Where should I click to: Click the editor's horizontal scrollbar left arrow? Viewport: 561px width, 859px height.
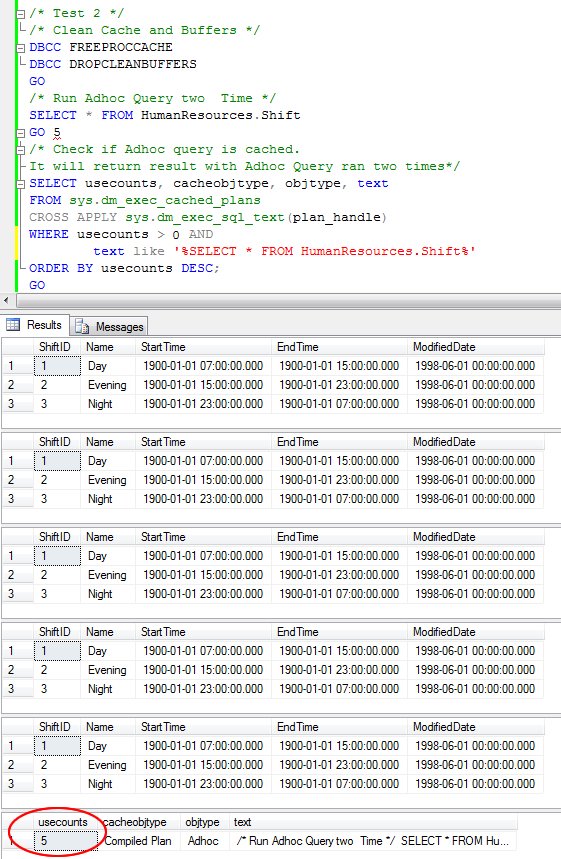[6, 300]
